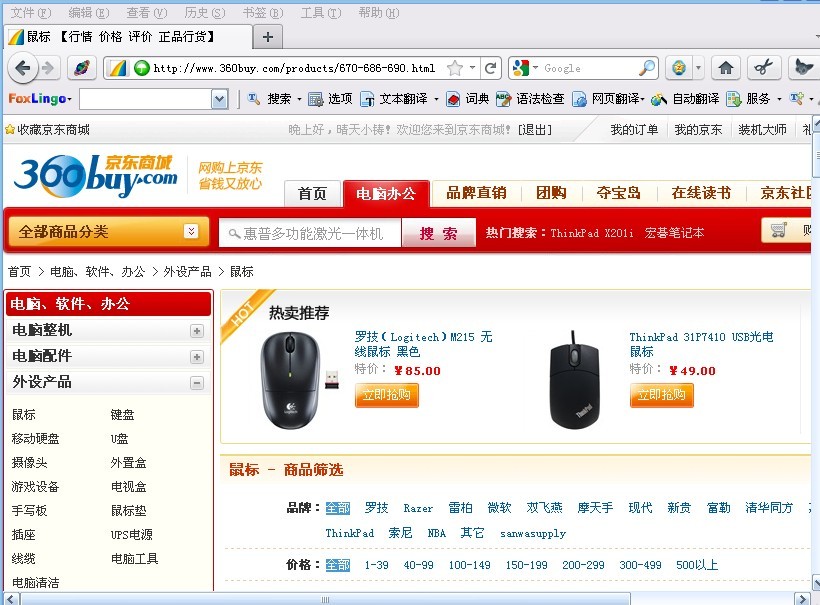Expand 电脑整机 category with plus

pos(197,331)
